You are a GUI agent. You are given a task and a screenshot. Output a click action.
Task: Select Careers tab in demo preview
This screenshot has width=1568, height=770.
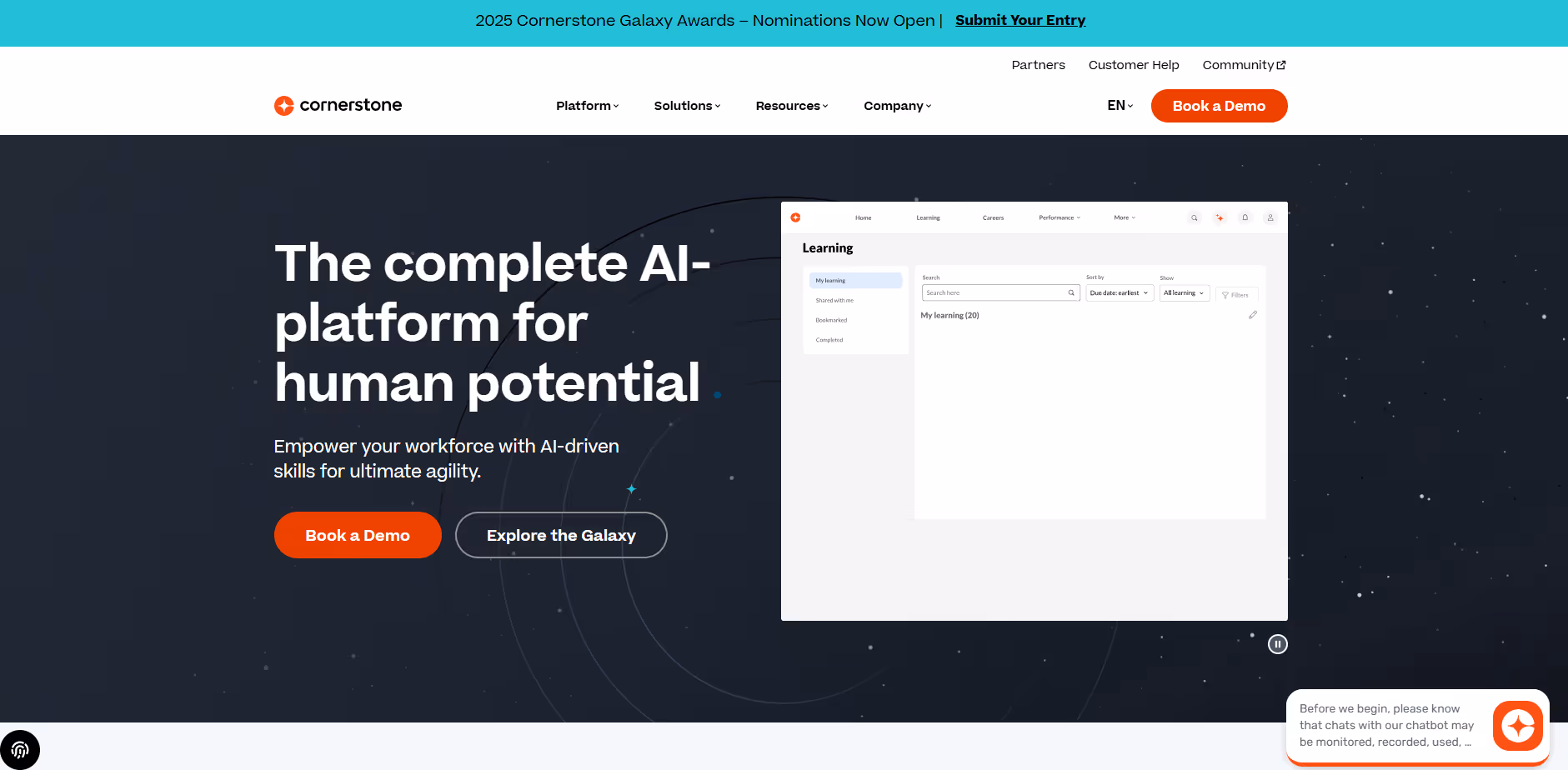pos(993,217)
